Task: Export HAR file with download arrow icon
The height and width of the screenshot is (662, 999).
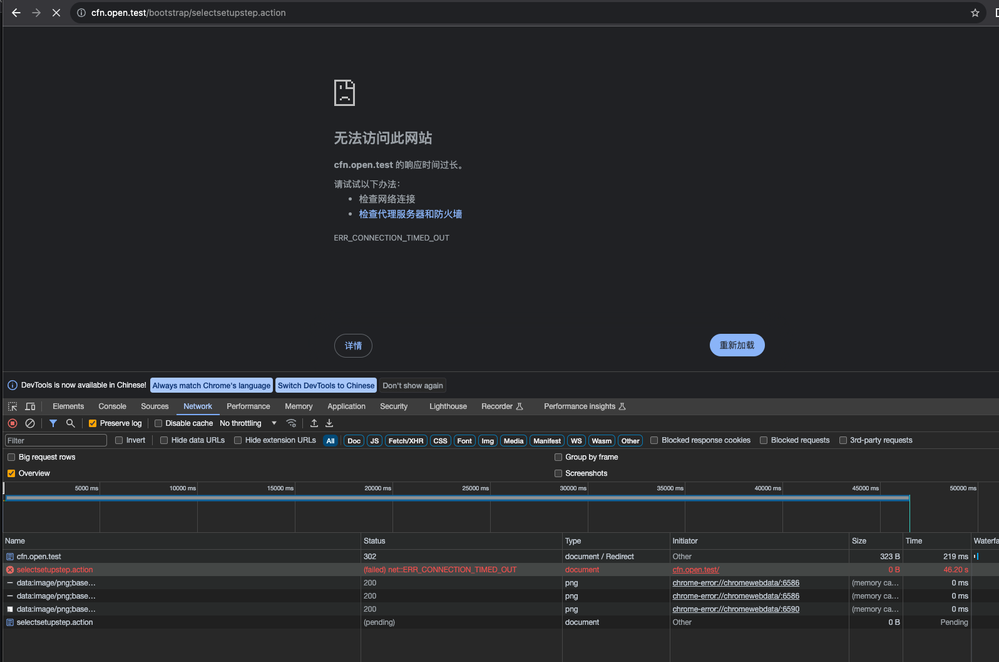Action: click(x=329, y=423)
